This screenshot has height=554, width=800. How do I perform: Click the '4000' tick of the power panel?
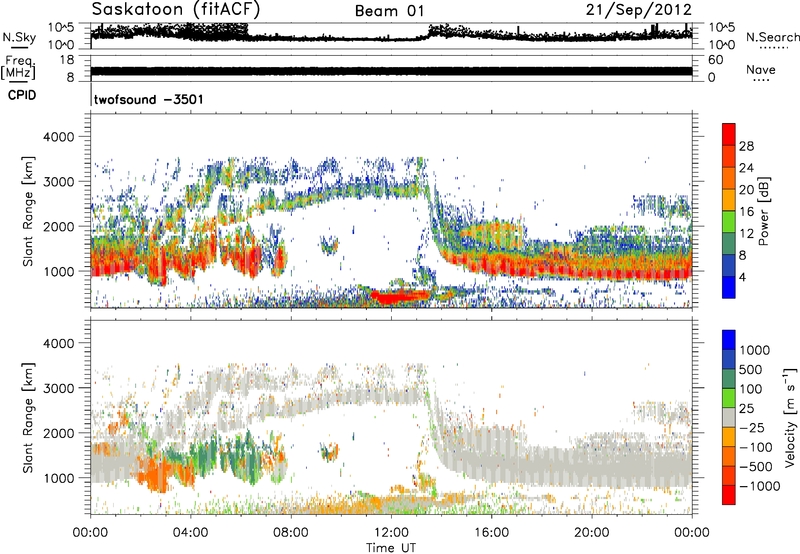58,137
